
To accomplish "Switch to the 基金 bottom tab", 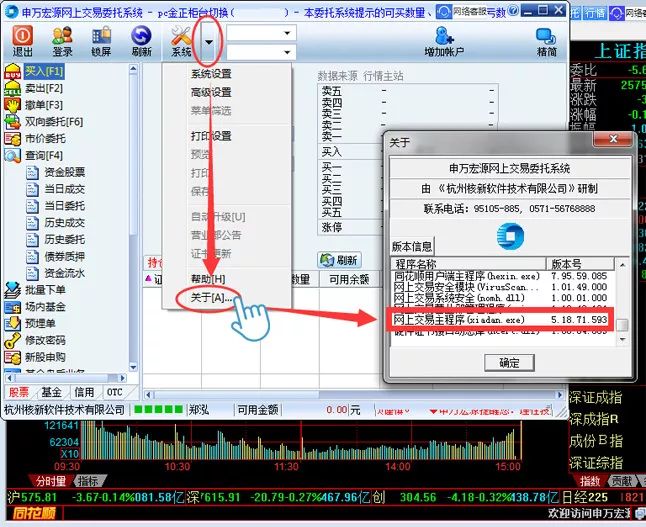I will point(51,392).
